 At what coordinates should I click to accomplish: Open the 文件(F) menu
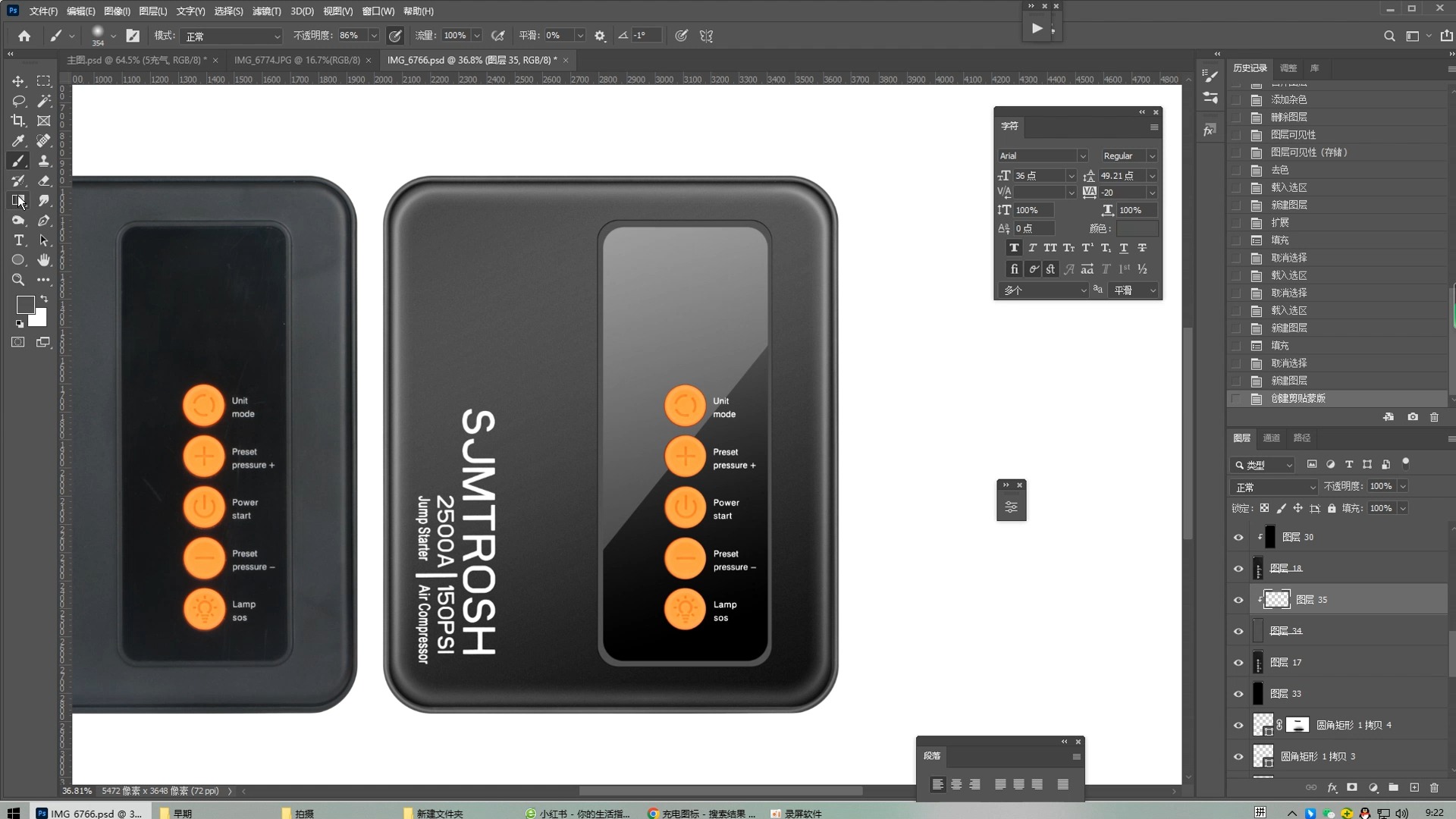click(x=43, y=11)
